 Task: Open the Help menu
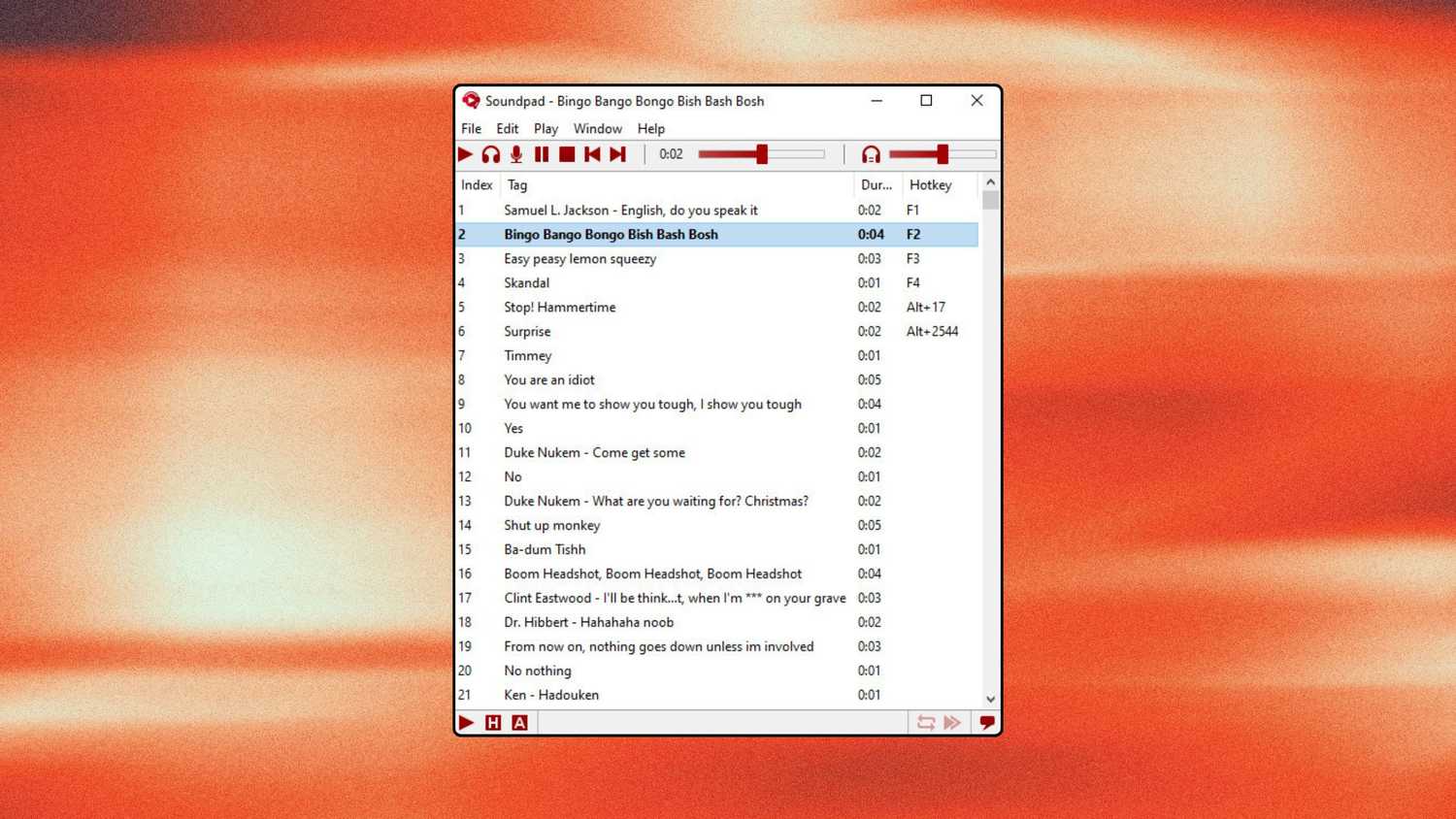point(650,128)
